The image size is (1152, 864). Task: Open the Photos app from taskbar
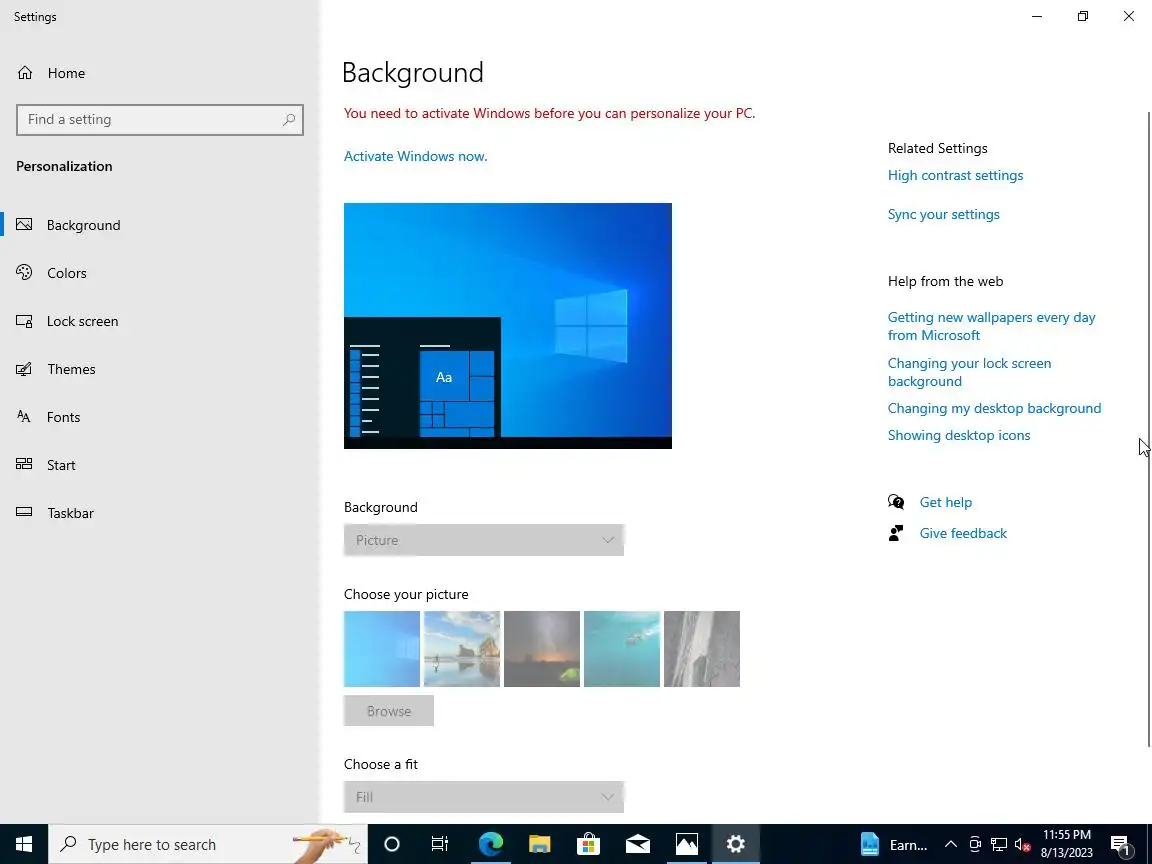point(687,844)
